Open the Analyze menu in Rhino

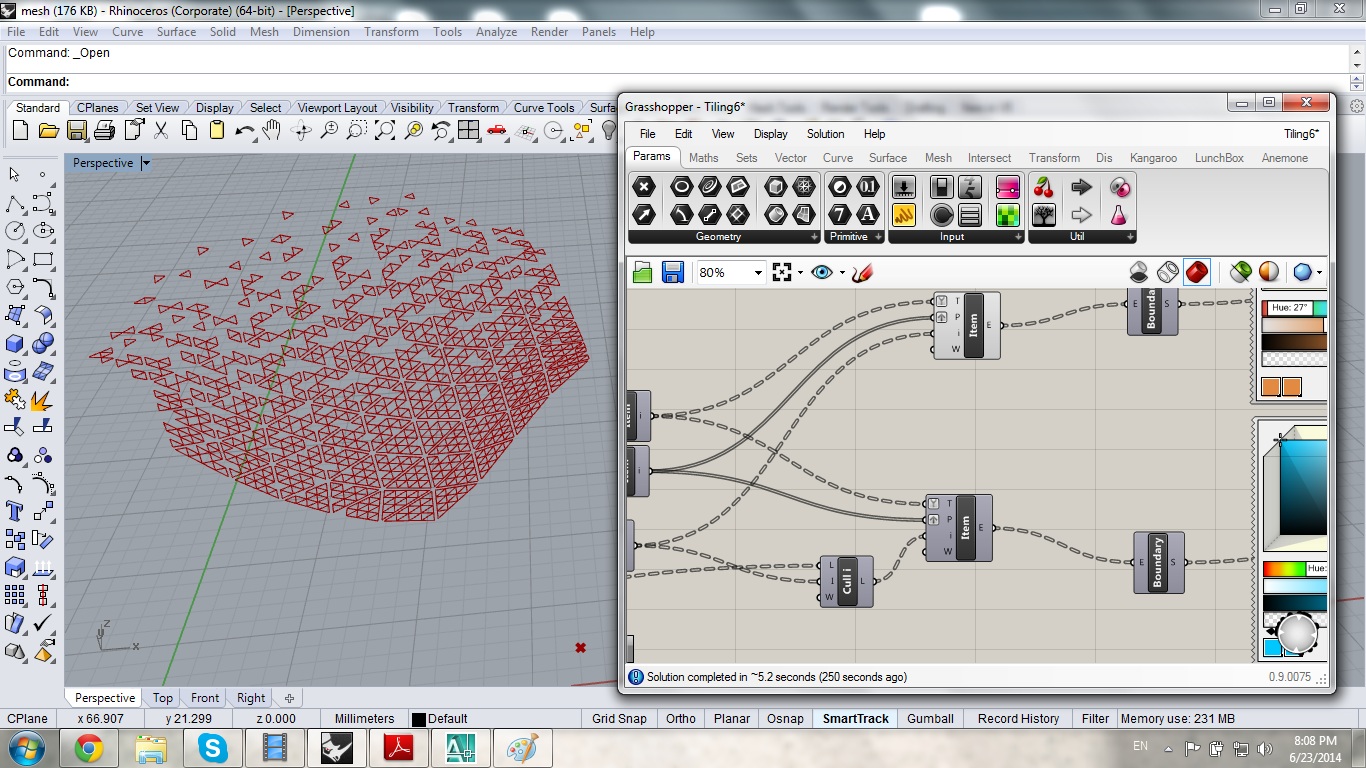pyautogui.click(x=496, y=32)
